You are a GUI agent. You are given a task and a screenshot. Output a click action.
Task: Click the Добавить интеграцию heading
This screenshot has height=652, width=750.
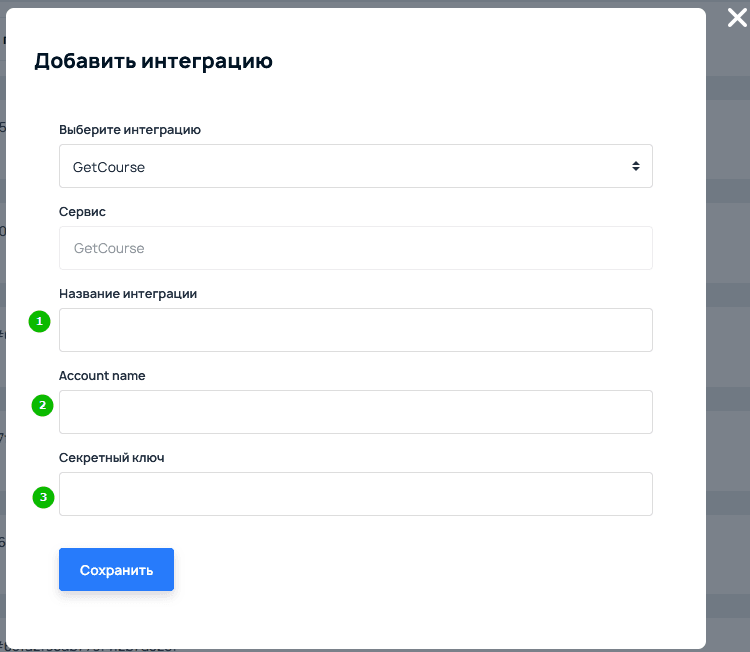[x=153, y=61]
